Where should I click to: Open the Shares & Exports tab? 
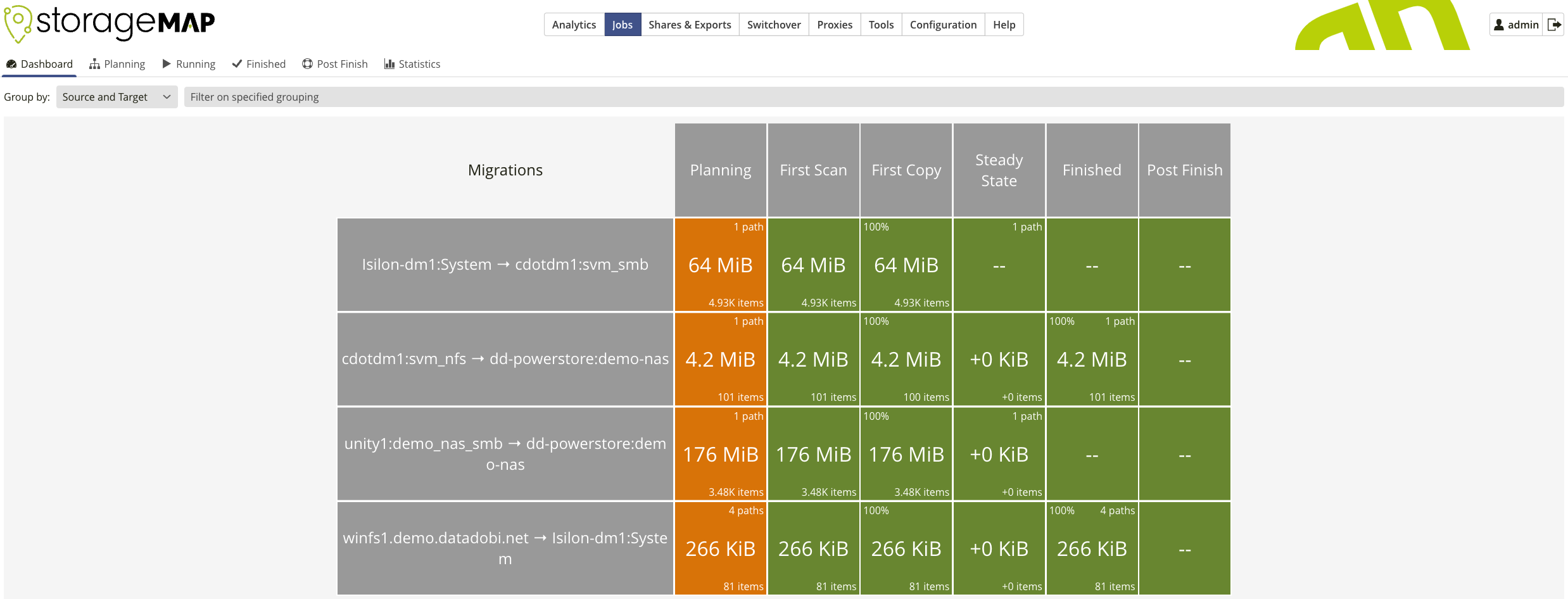tap(690, 24)
